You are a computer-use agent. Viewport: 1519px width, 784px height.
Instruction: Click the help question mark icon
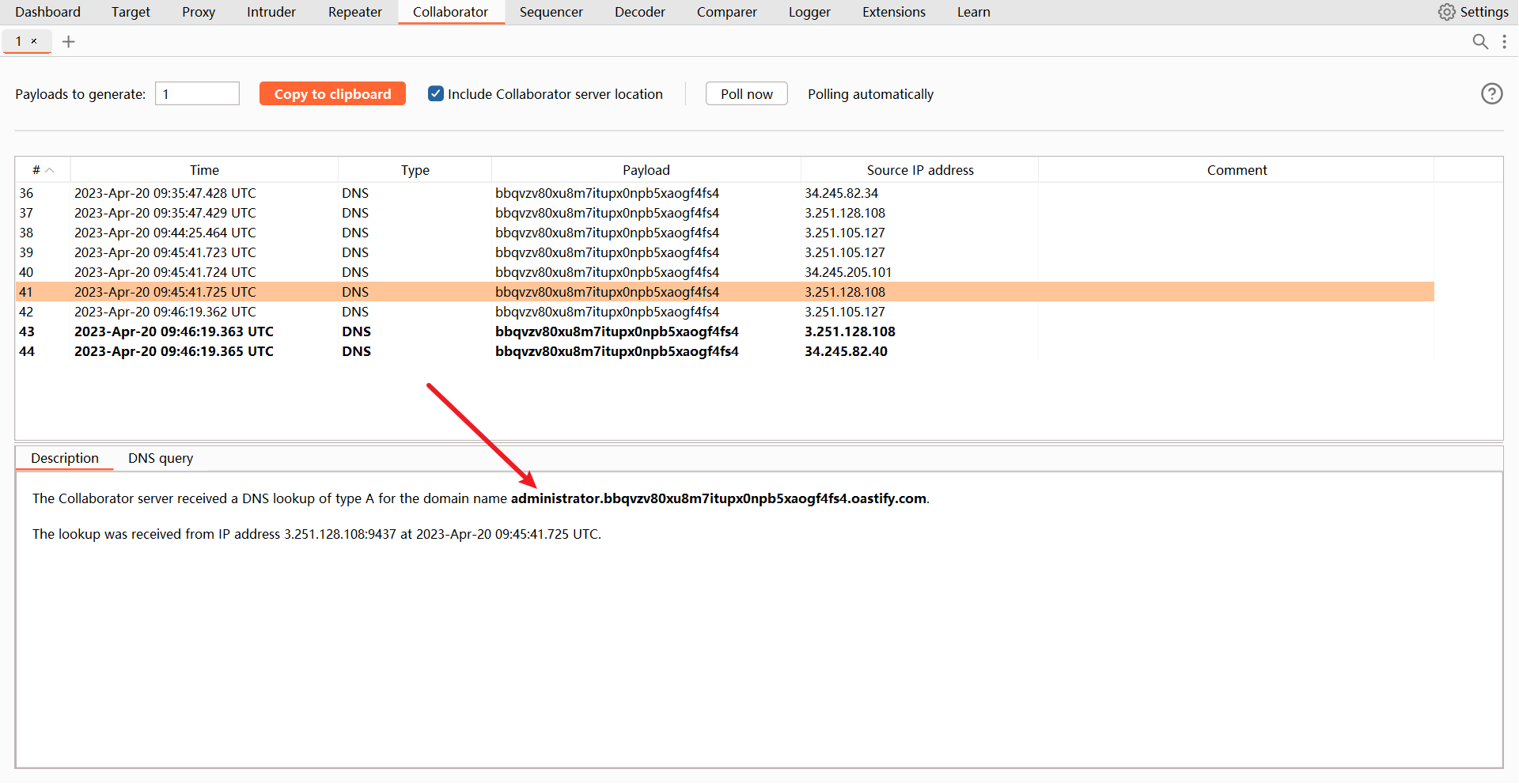click(1491, 94)
